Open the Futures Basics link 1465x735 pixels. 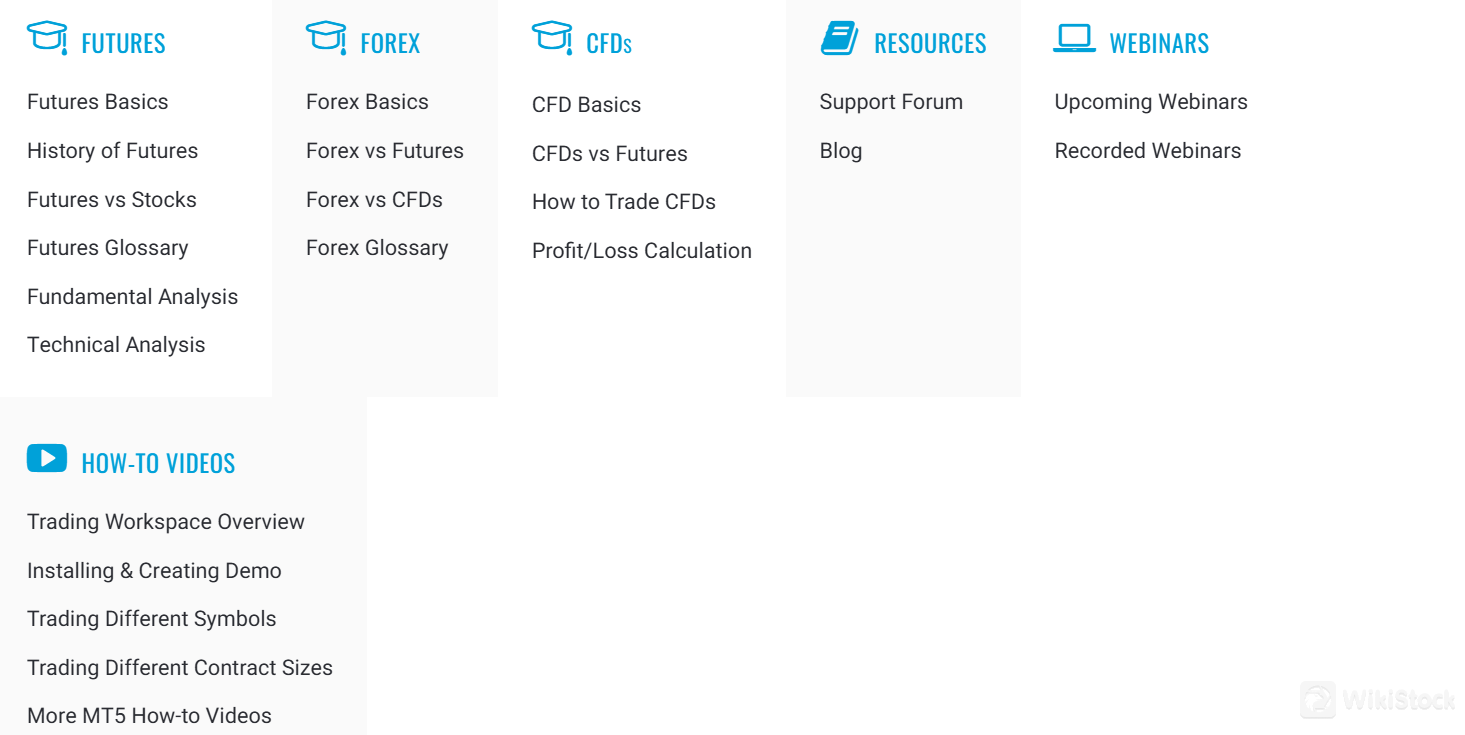tap(97, 102)
